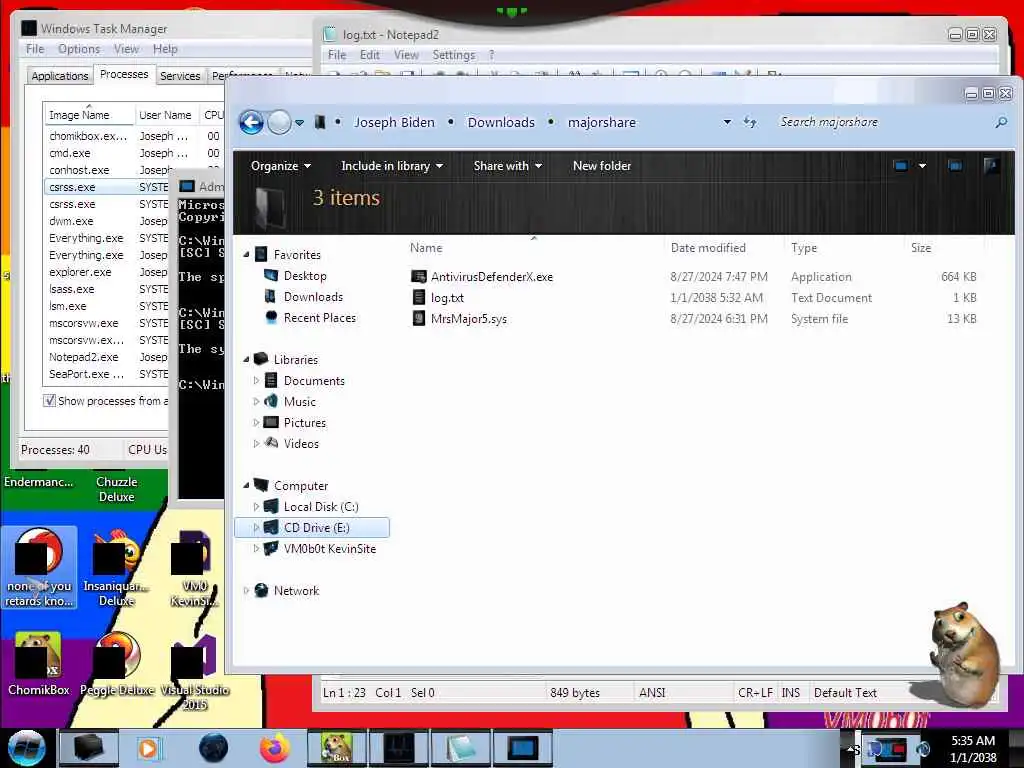Select the majorshare breadcrumb
The height and width of the screenshot is (768, 1024).
tap(601, 122)
